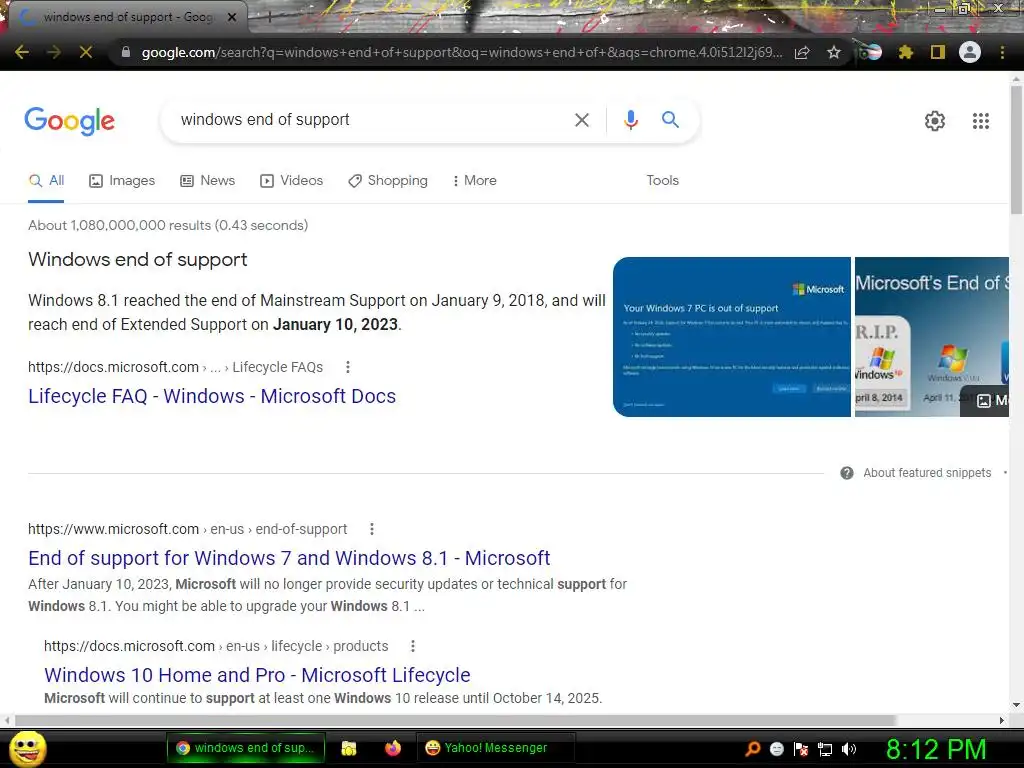The height and width of the screenshot is (768, 1024).
Task: Click scroll right arrow on bottom bar
Action: (1002, 720)
